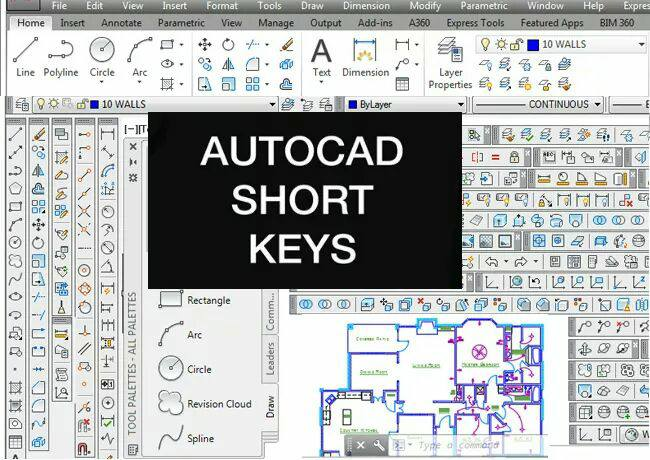Click Arc in tool palette
Viewport: 650px width, 460px height.
[x=180, y=334]
